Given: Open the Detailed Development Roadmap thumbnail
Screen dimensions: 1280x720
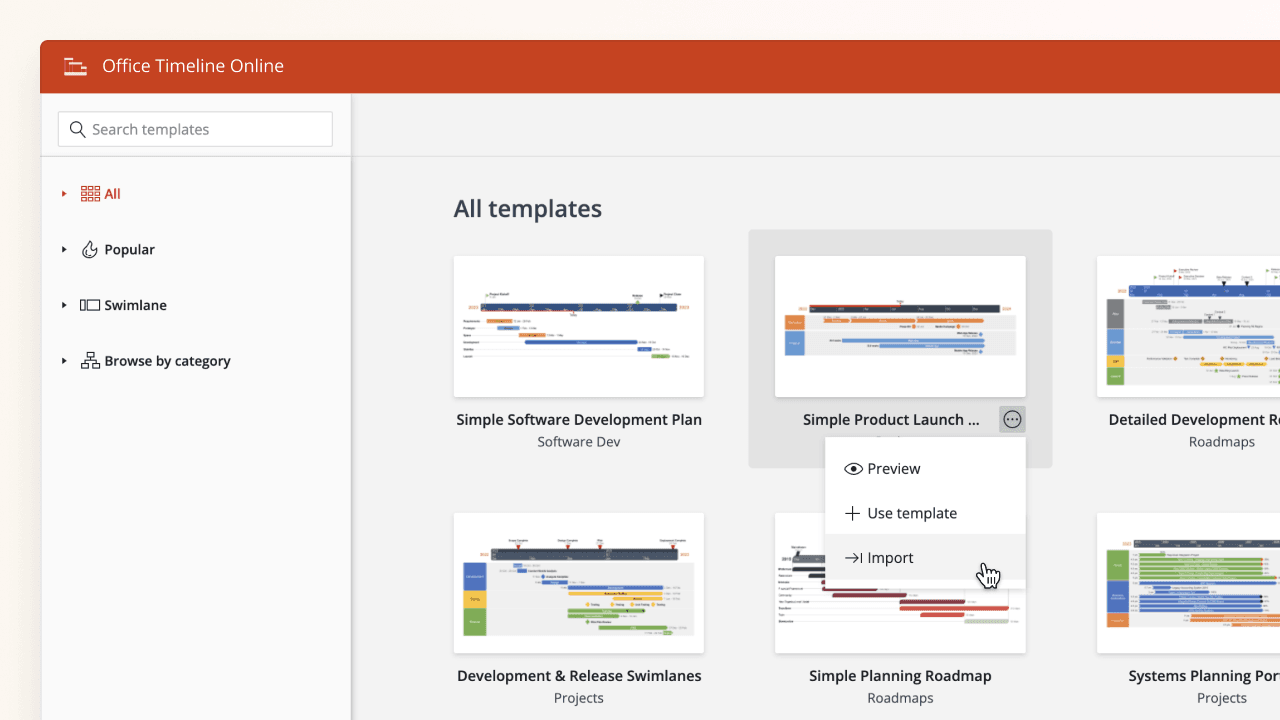Looking at the screenshot, I should pos(1188,326).
